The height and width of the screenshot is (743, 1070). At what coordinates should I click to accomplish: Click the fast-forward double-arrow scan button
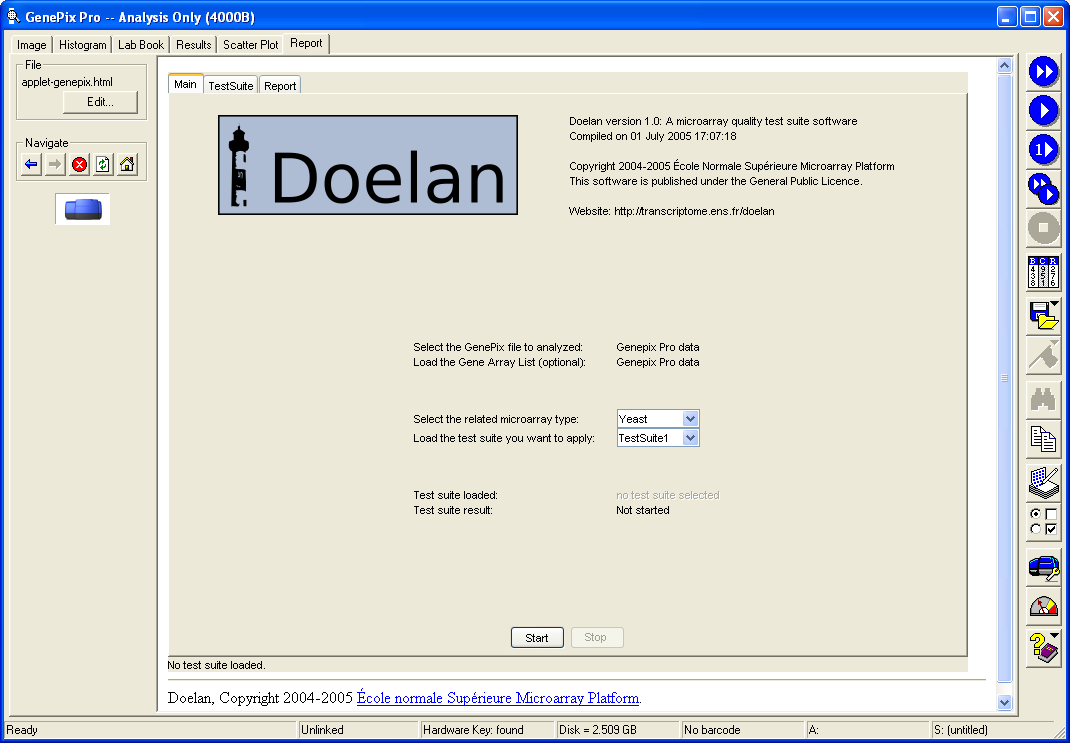point(1043,71)
